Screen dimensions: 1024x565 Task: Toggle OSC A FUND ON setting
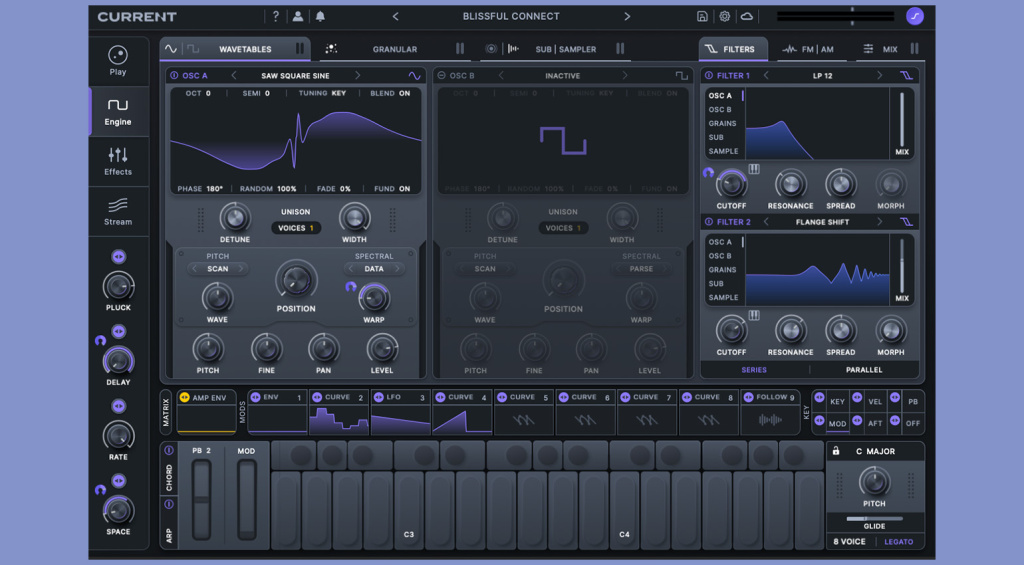392,189
